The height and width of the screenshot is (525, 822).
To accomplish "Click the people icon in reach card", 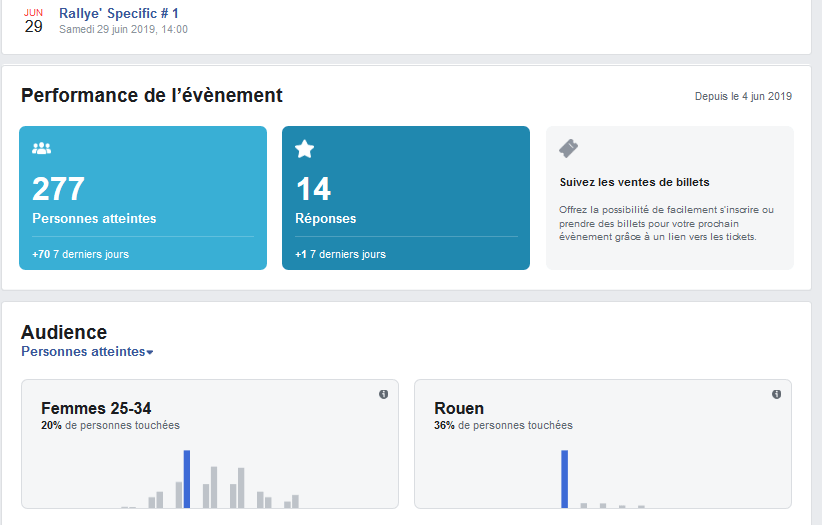I will pos(41,148).
